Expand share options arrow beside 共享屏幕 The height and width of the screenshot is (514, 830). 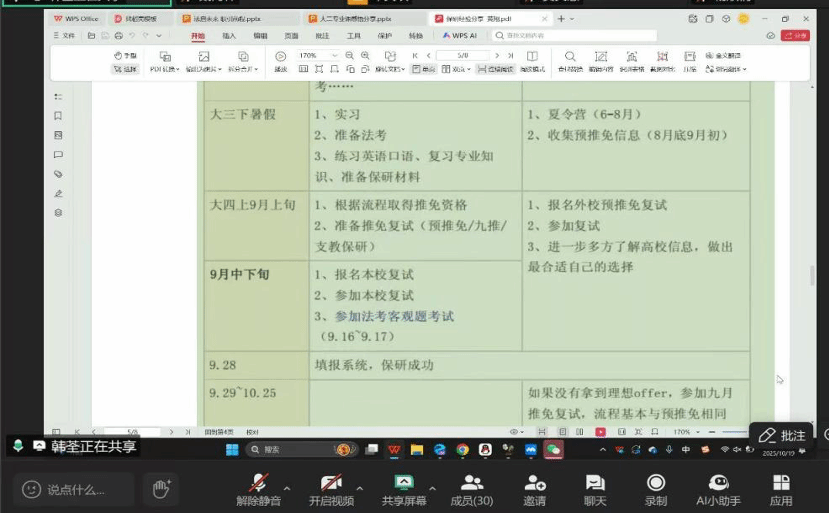[432, 488]
